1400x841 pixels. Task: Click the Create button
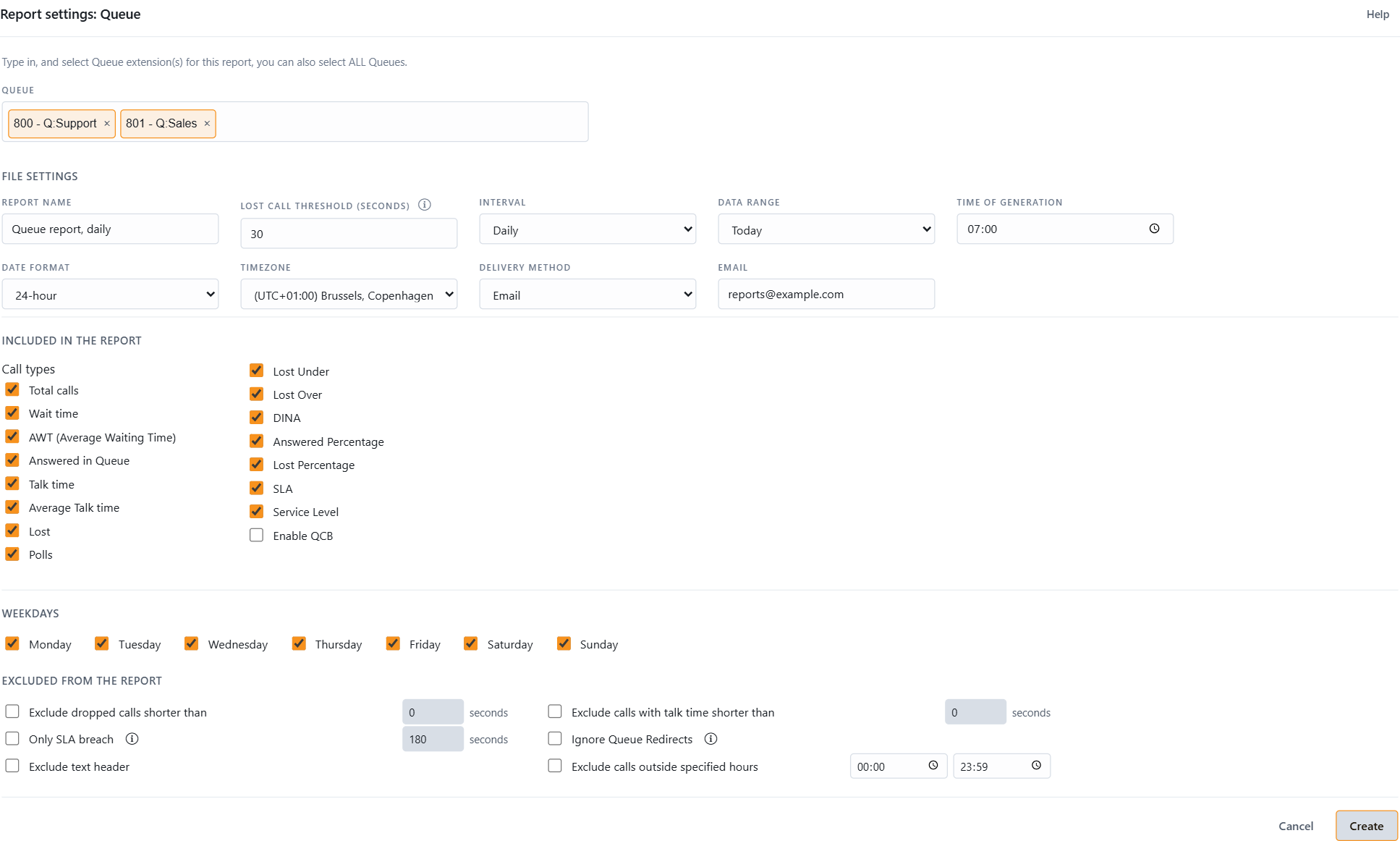pyautogui.click(x=1366, y=826)
